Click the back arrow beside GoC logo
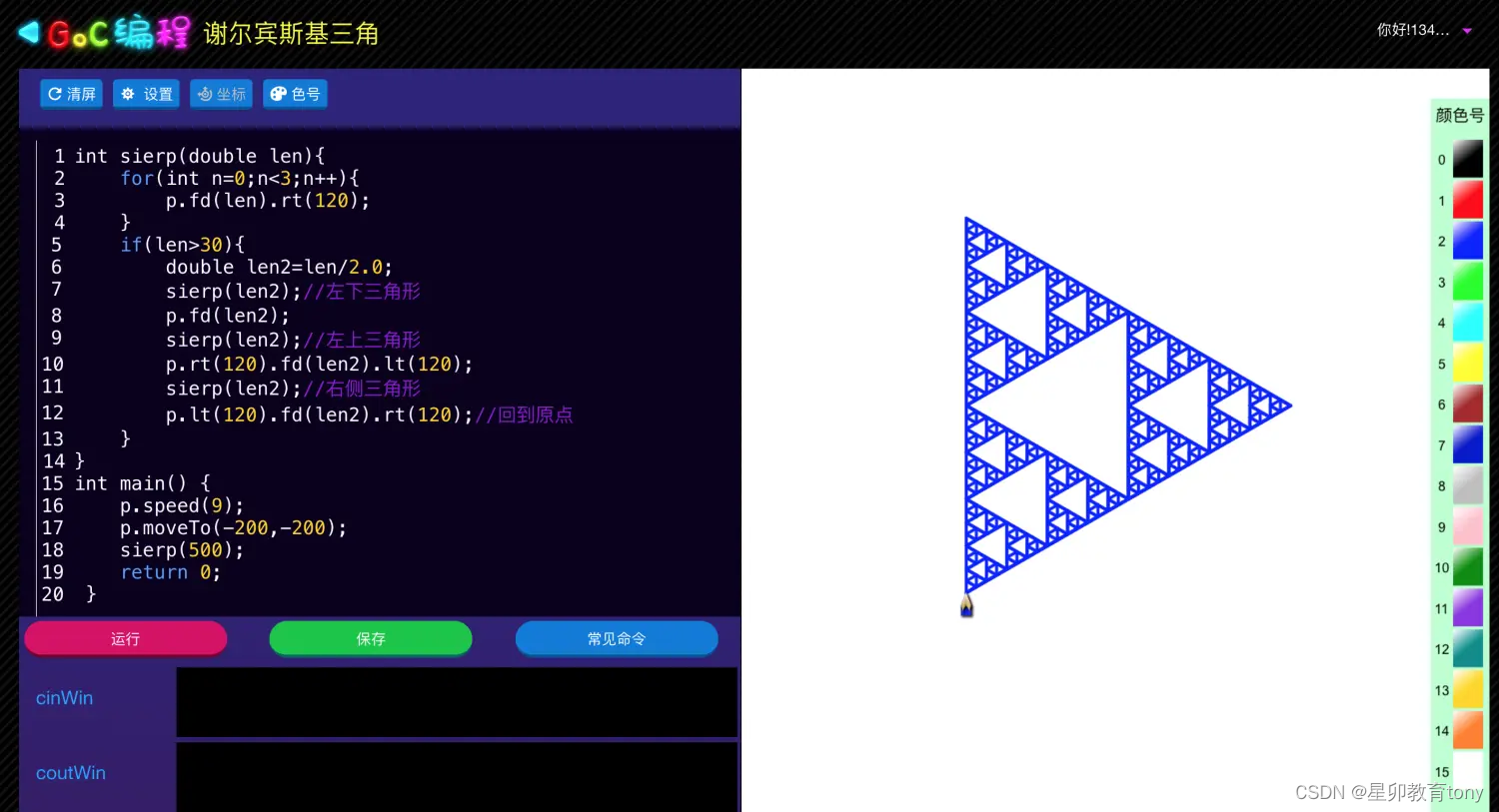Image resolution: width=1499 pixels, height=812 pixels. tap(26, 31)
